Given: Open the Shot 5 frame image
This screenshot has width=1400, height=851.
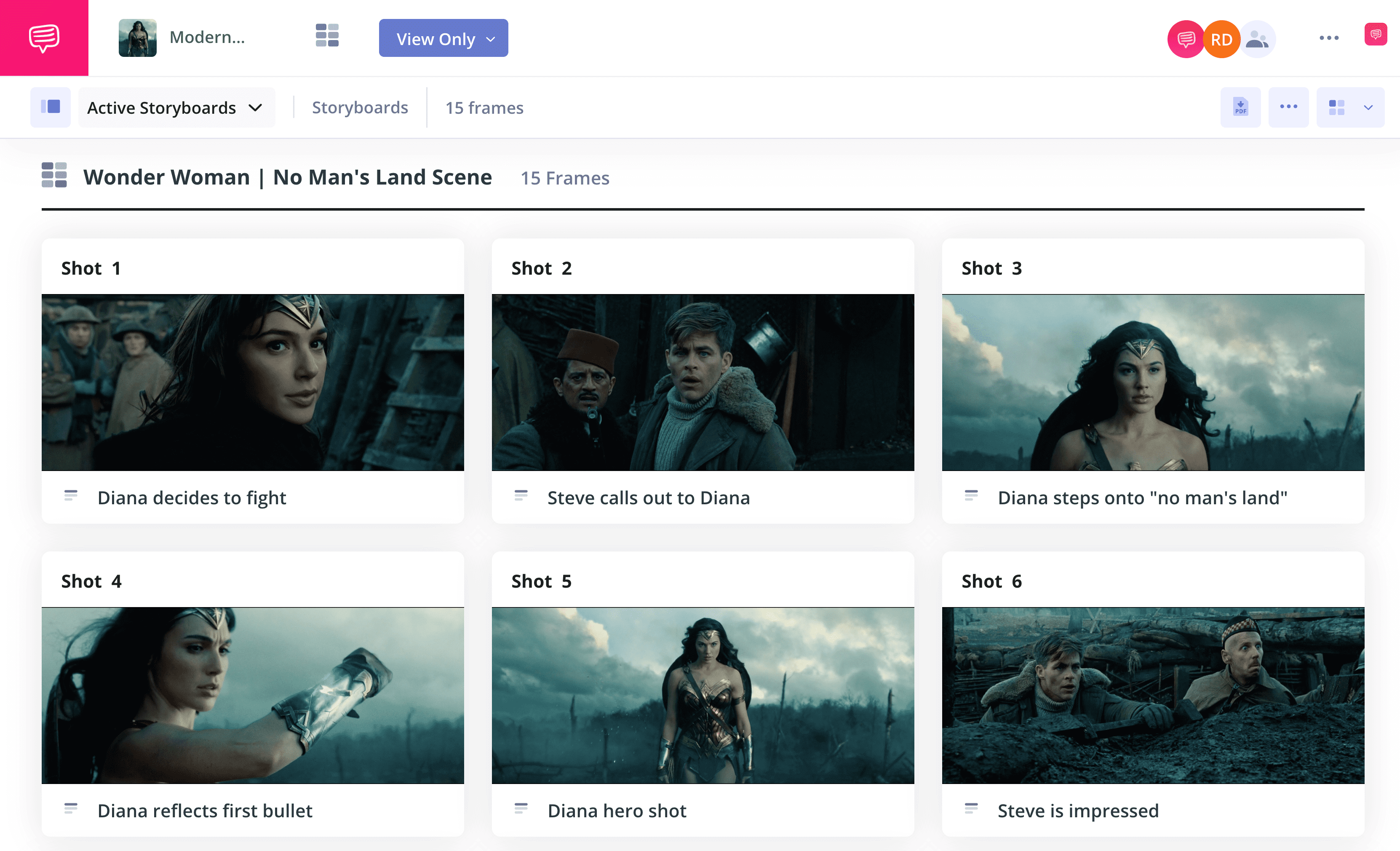Looking at the screenshot, I should click(x=703, y=695).
